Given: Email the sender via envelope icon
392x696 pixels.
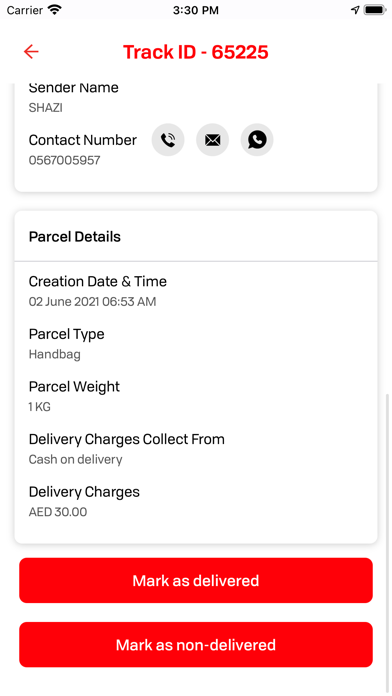Looking at the screenshot, I should coord(213,140).
